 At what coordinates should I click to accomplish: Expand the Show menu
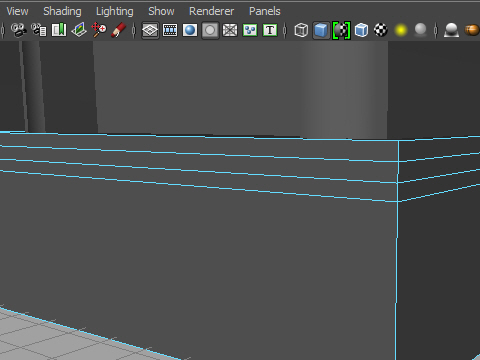[x=161, y=11]
